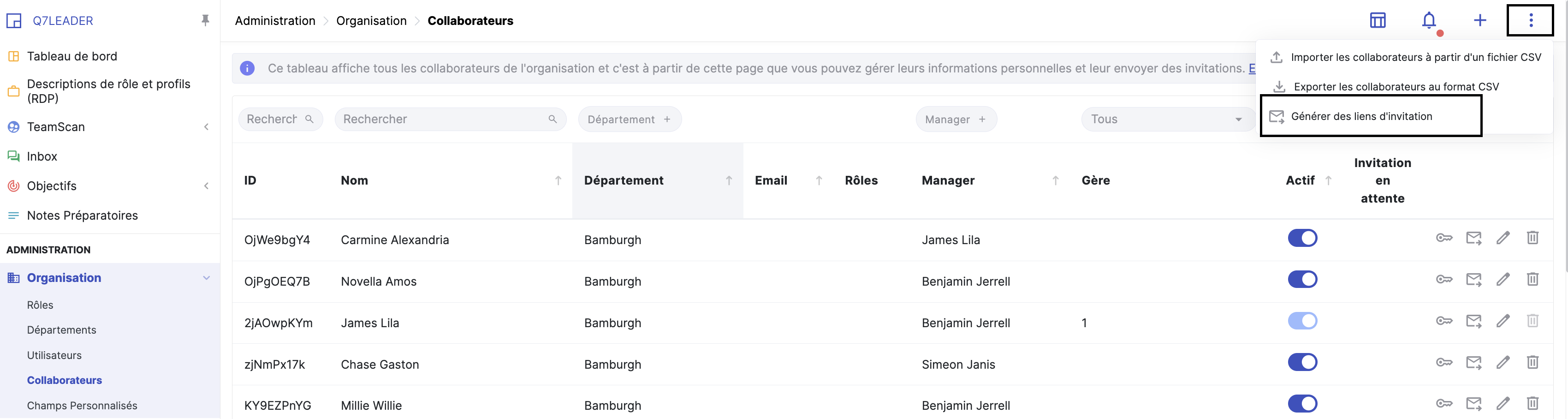
Task: Toggle Millie Willie's active switch
Action: 1302,404
